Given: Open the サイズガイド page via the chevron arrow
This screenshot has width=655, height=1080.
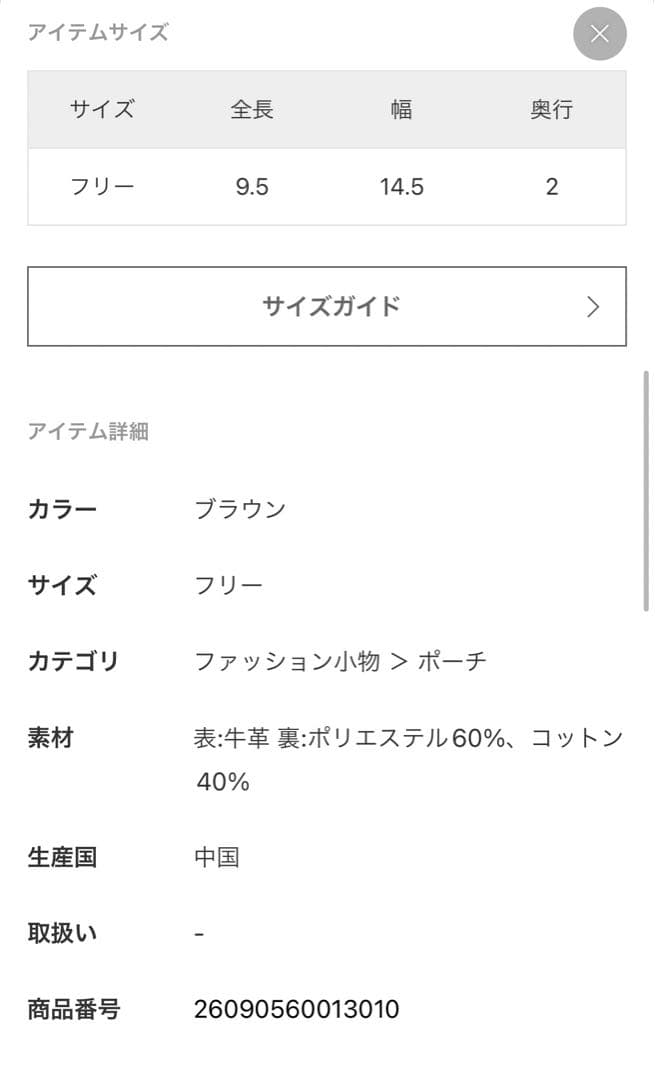Looking at the screenshot, I should (592, 306).
